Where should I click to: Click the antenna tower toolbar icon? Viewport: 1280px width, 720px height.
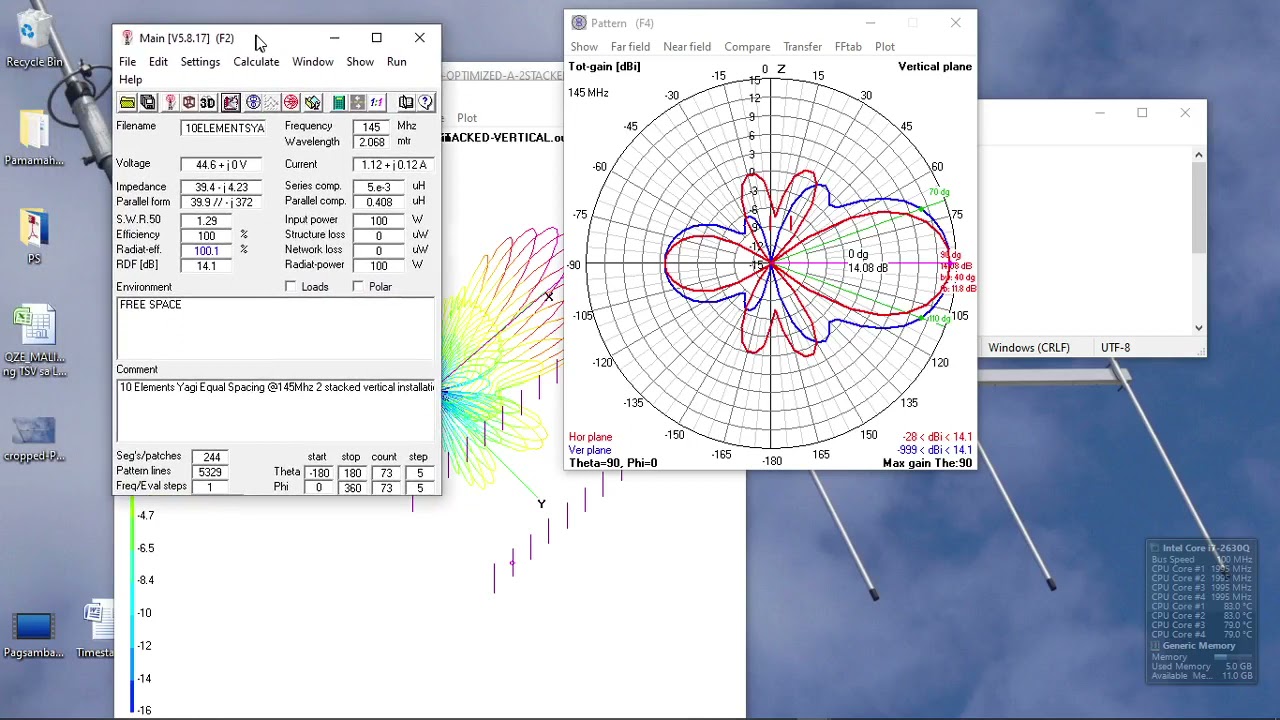point(170,102)
